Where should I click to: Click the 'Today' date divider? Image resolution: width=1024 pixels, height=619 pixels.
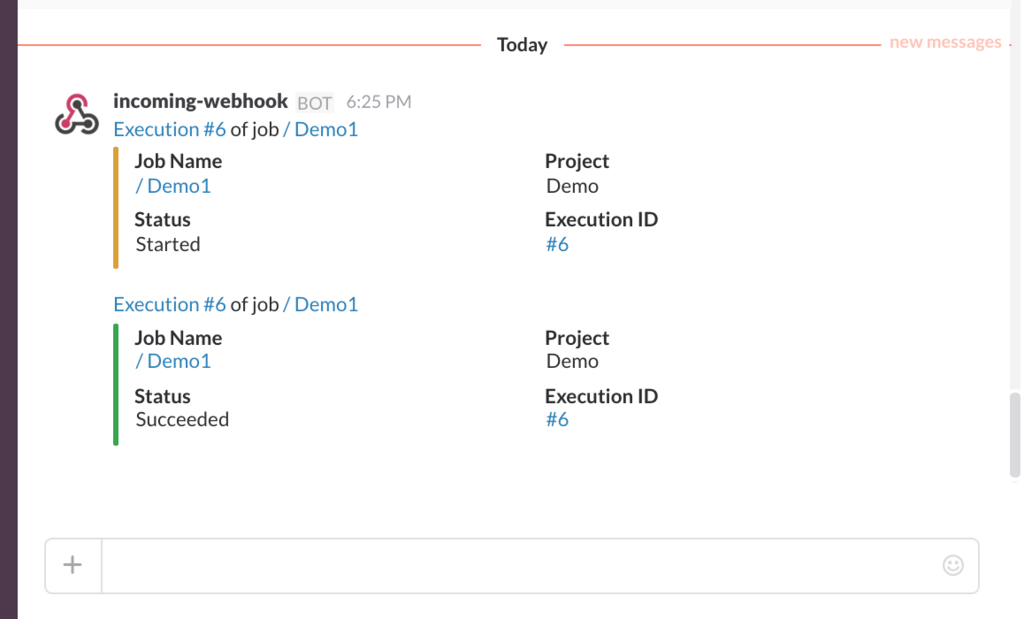click(x=522, y=45)
